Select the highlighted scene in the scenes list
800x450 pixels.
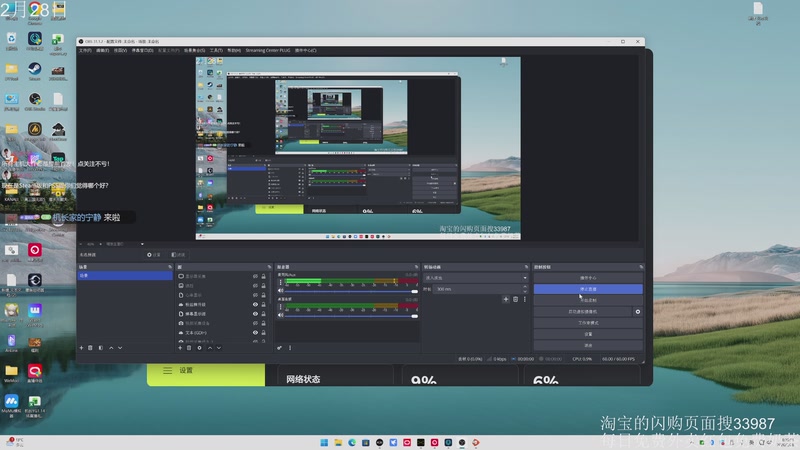coord(125,276)
